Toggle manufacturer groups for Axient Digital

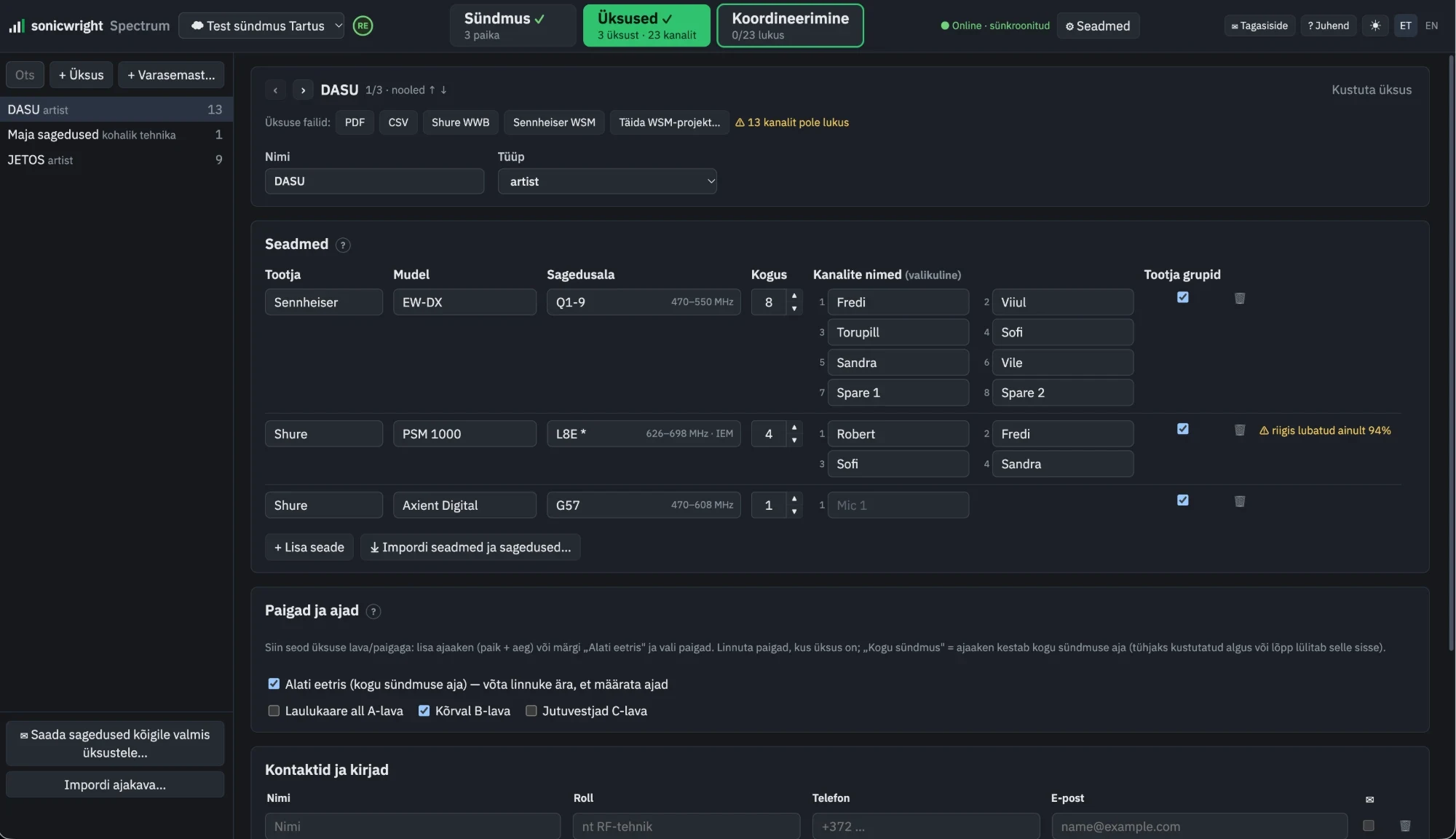pos(1183,500)
